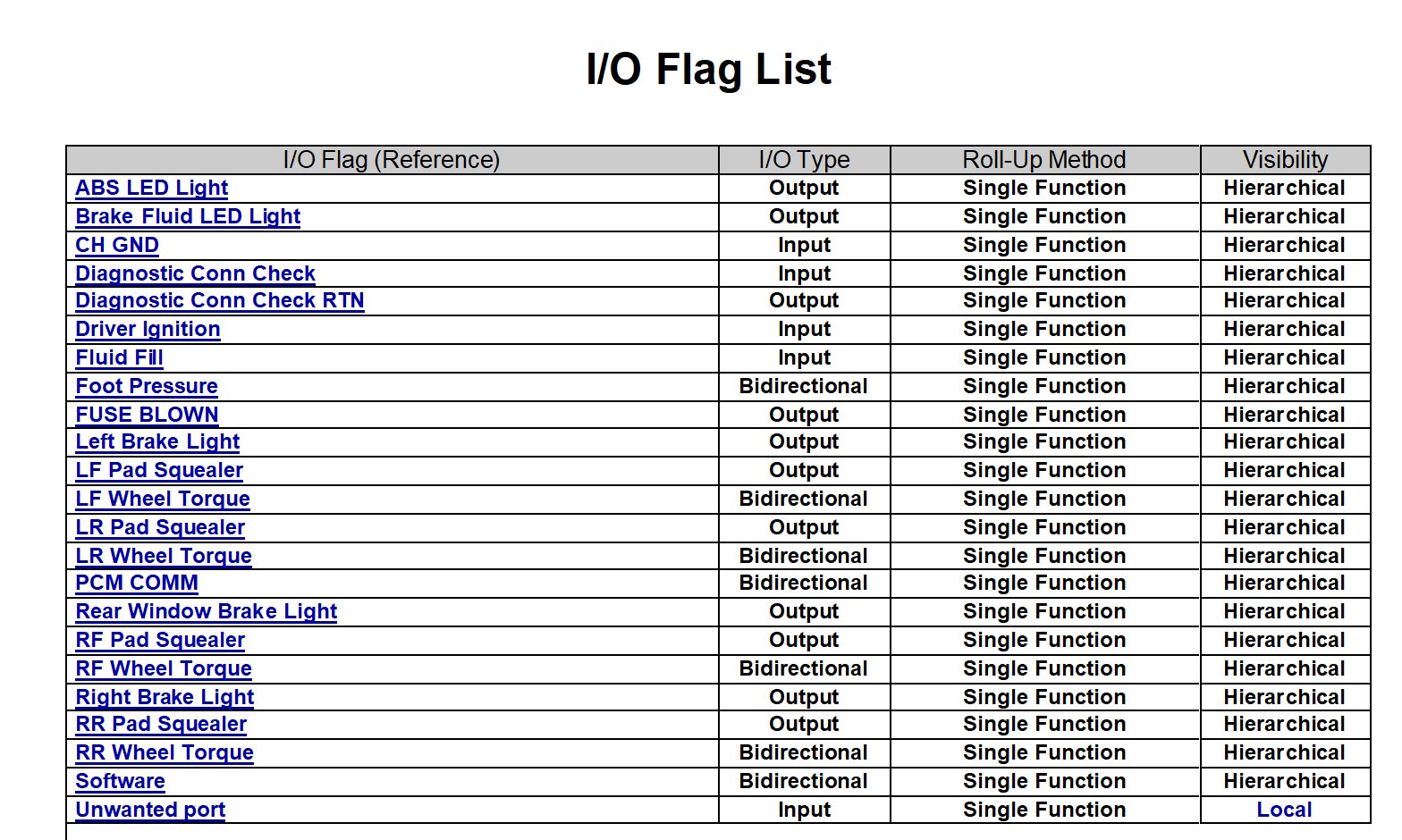Open the Brake Fluid LED Light link
This screenshot has width=1402, height=840.
tap(188, 216)
